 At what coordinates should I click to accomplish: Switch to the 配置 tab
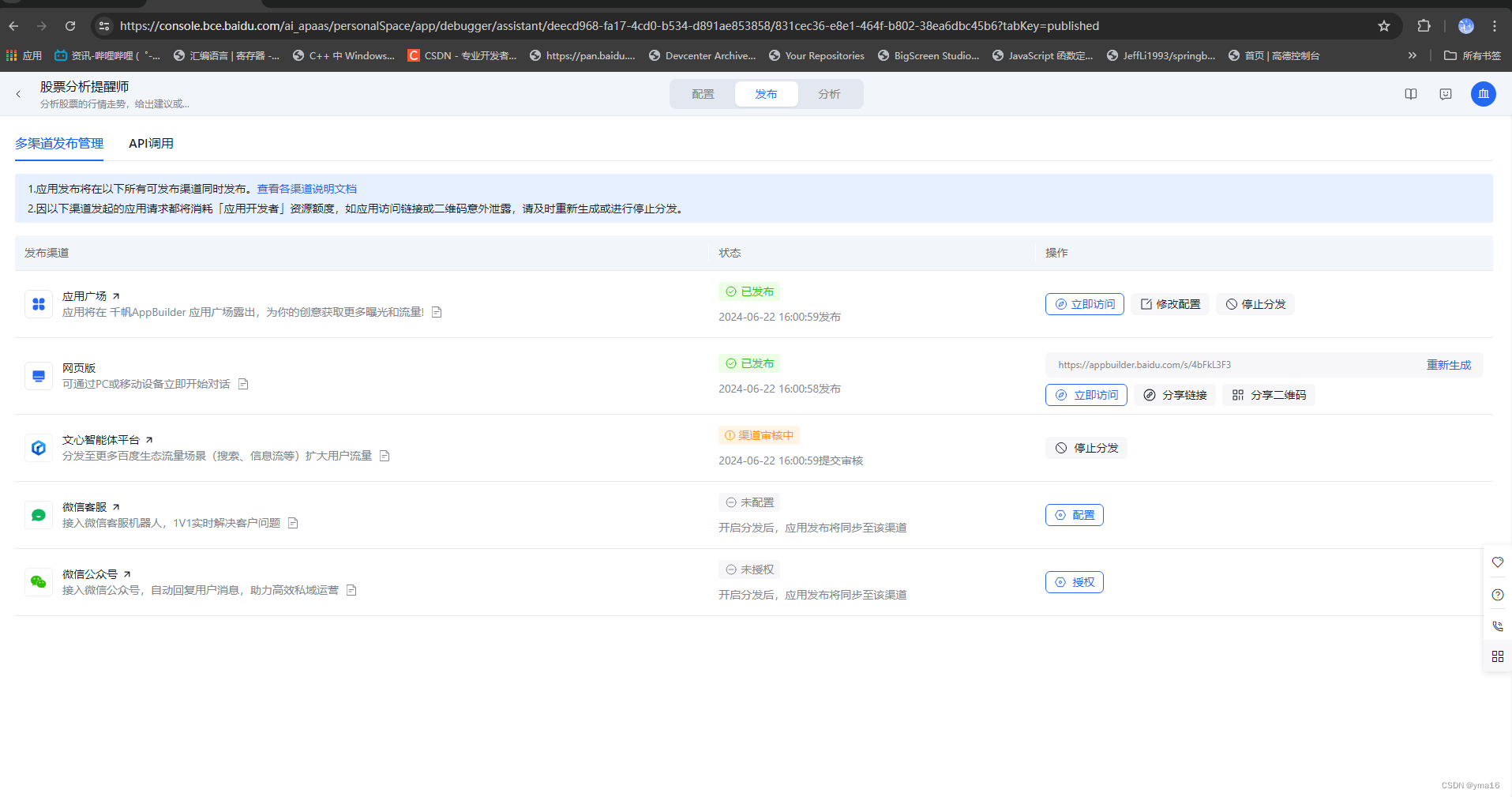pos(703,94)
